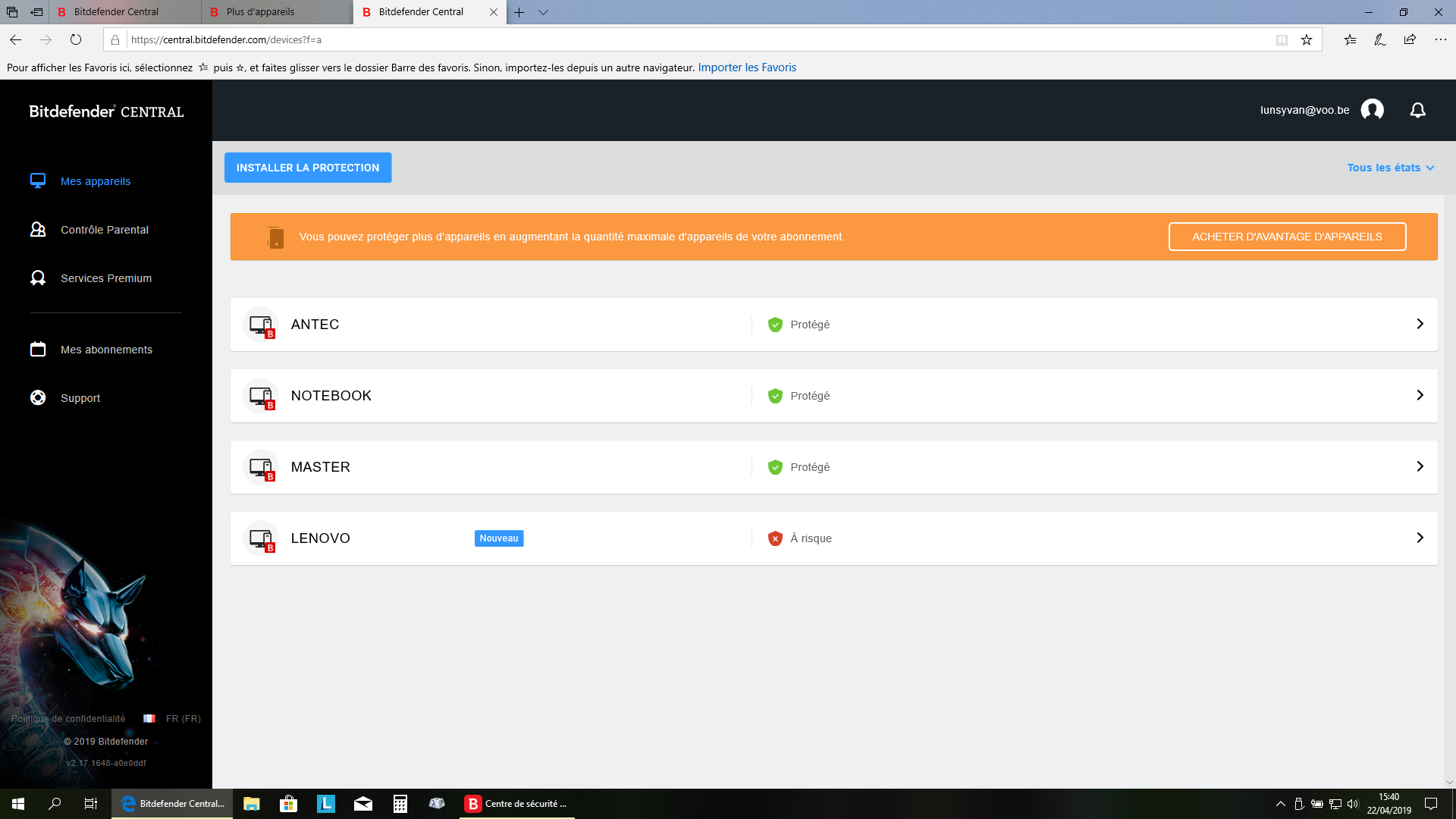Click the Bitdefender Central logo

point(106,111)
